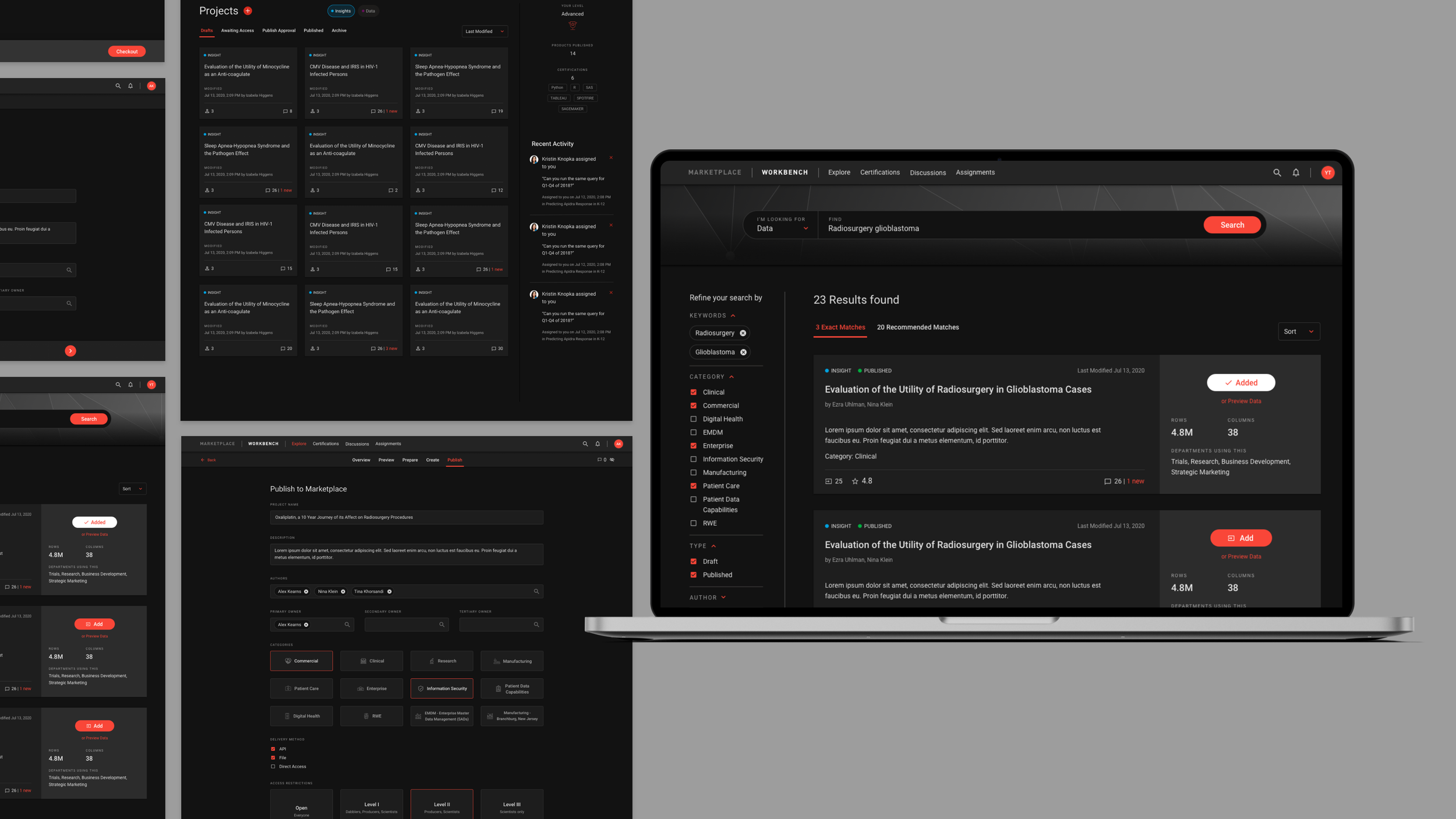Open the I'm Looking For Data dropdown
The image size is (1456, 819).
click(782, 225)
